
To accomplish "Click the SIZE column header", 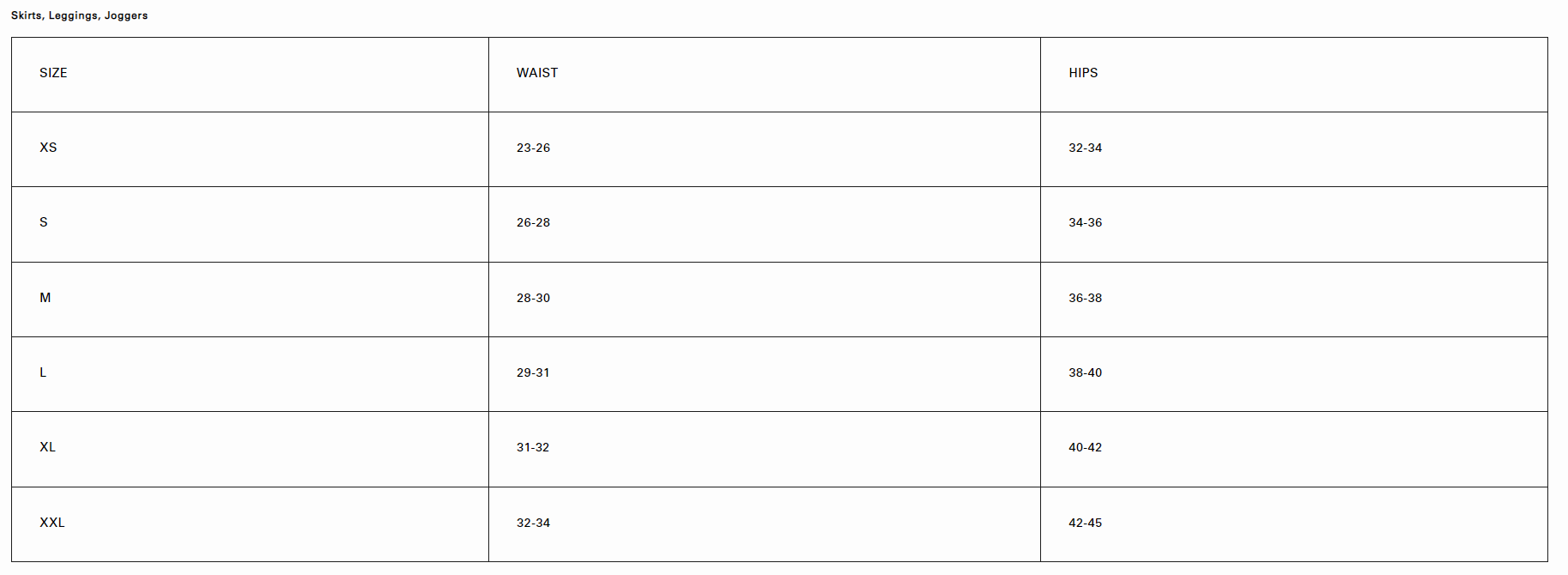I will [250, 75].
